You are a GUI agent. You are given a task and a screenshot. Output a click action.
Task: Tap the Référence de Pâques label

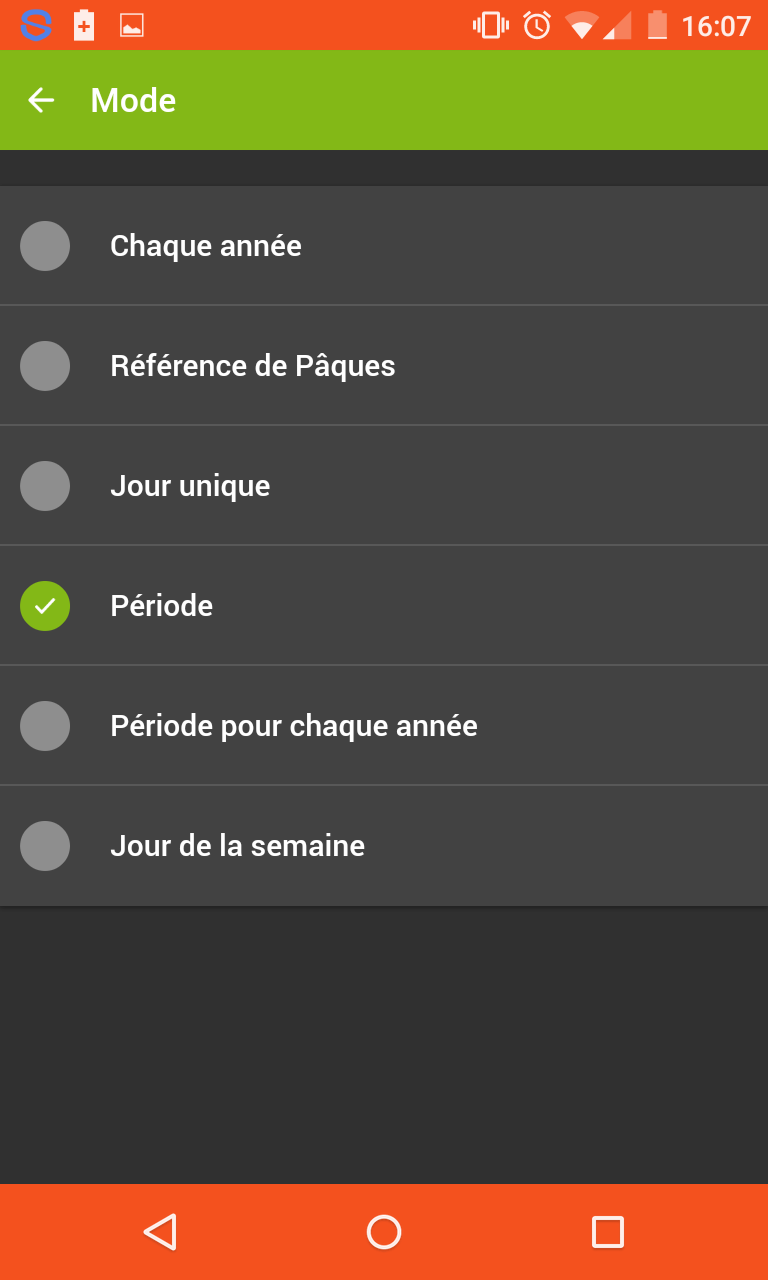point(252,366)
